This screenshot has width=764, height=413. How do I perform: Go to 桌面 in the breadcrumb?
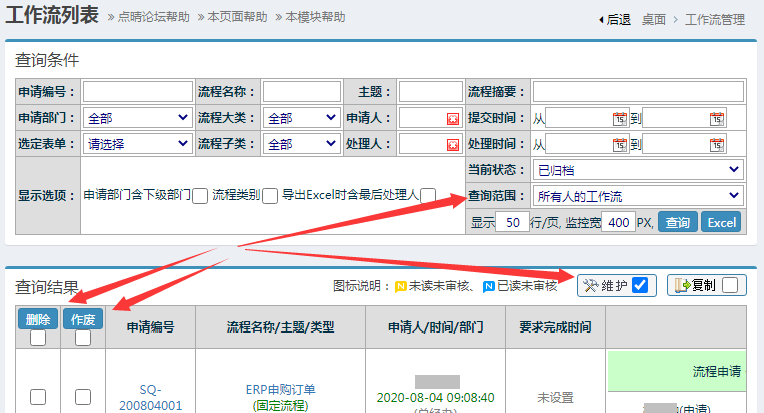[x=654, y=19]
